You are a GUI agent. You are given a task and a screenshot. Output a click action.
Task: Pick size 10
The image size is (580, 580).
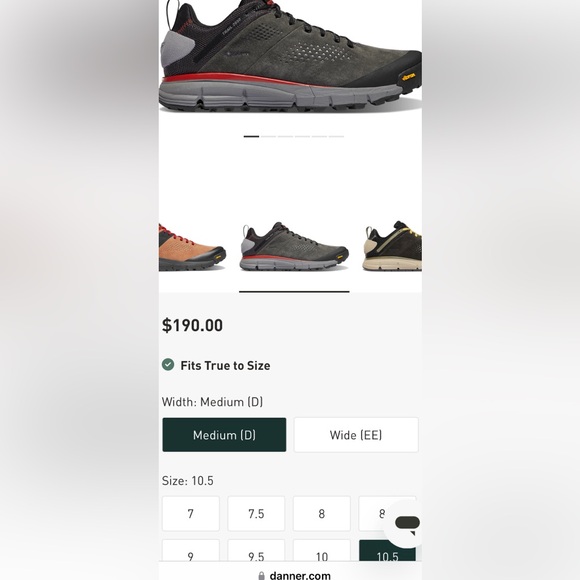[321, 551]
